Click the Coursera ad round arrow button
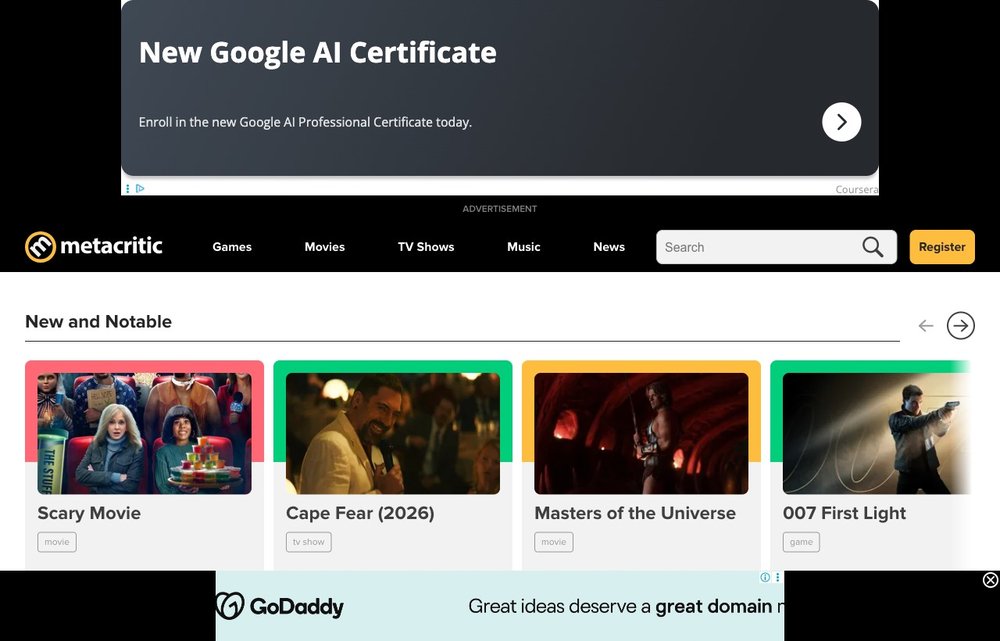 (841, 122)
